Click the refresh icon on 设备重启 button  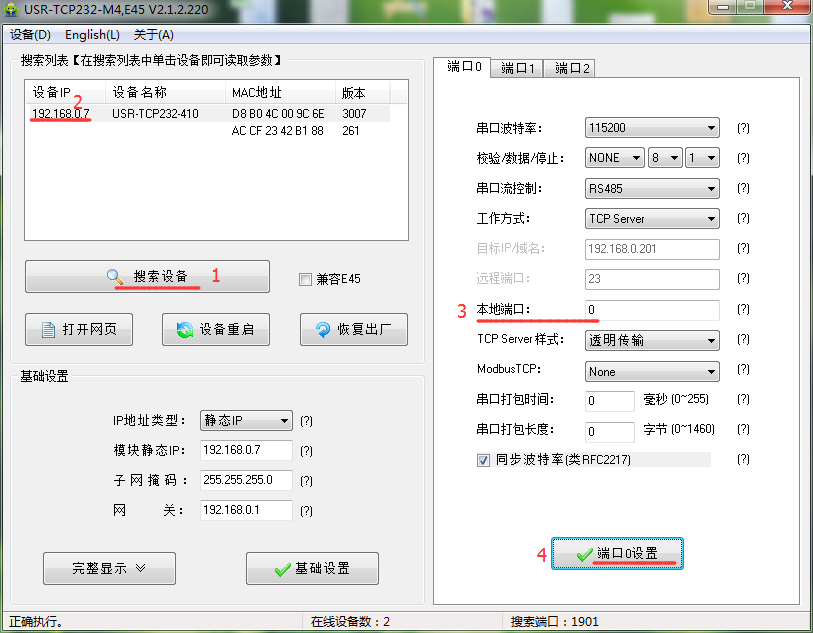coord(185,330)
